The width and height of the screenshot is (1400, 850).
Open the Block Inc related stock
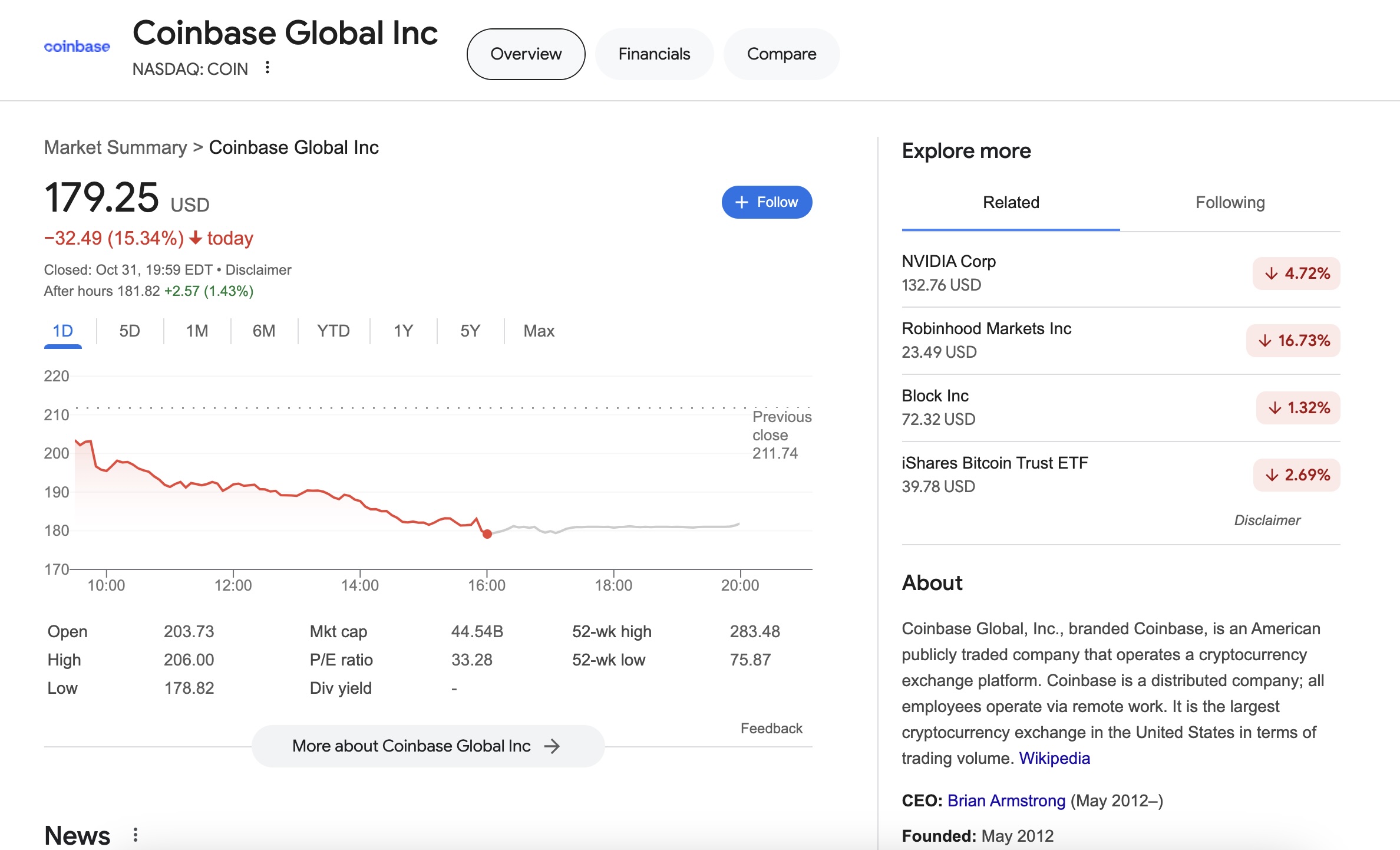[x=1121, y=407]
